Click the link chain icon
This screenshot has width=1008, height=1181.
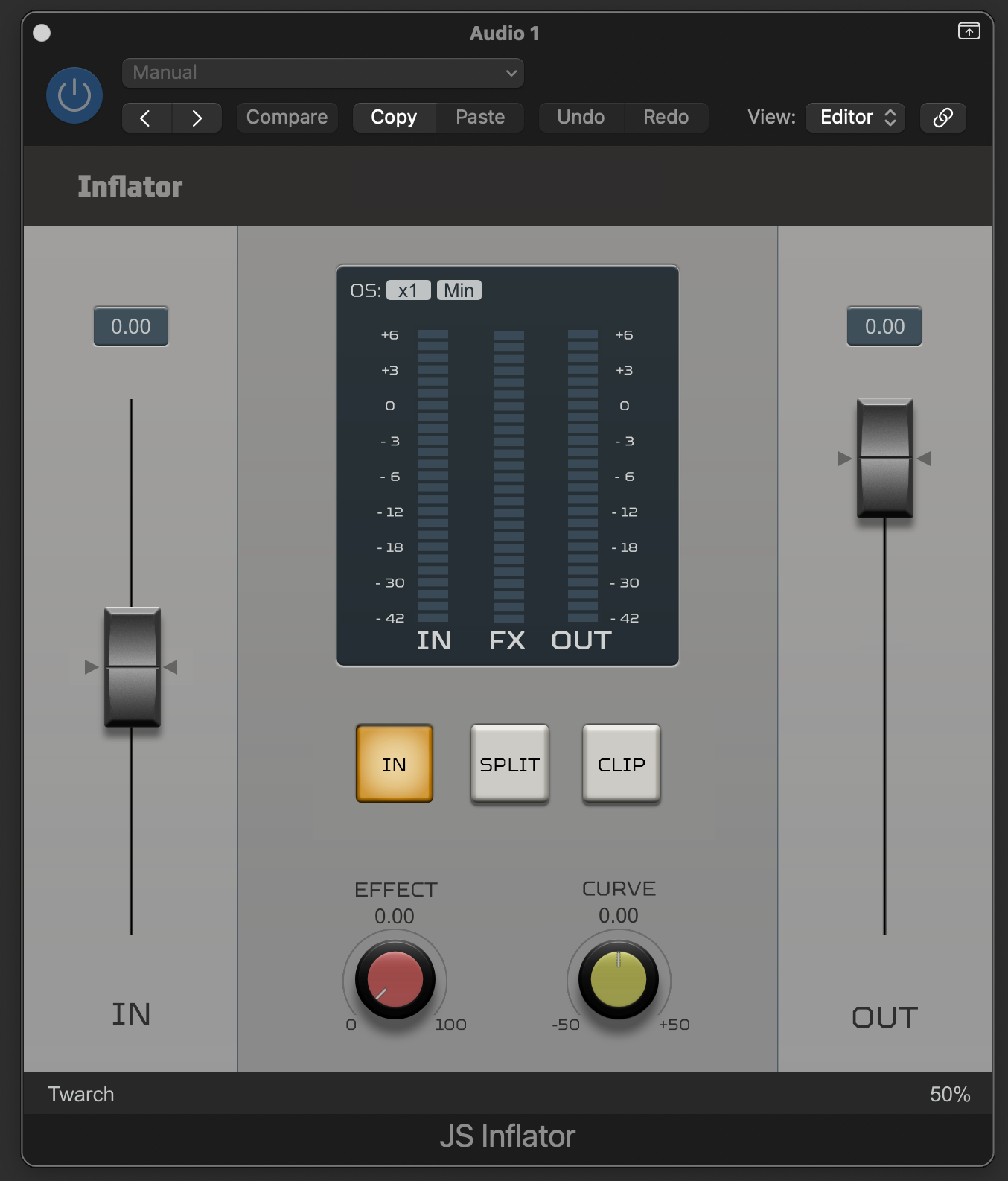[942, 118]
